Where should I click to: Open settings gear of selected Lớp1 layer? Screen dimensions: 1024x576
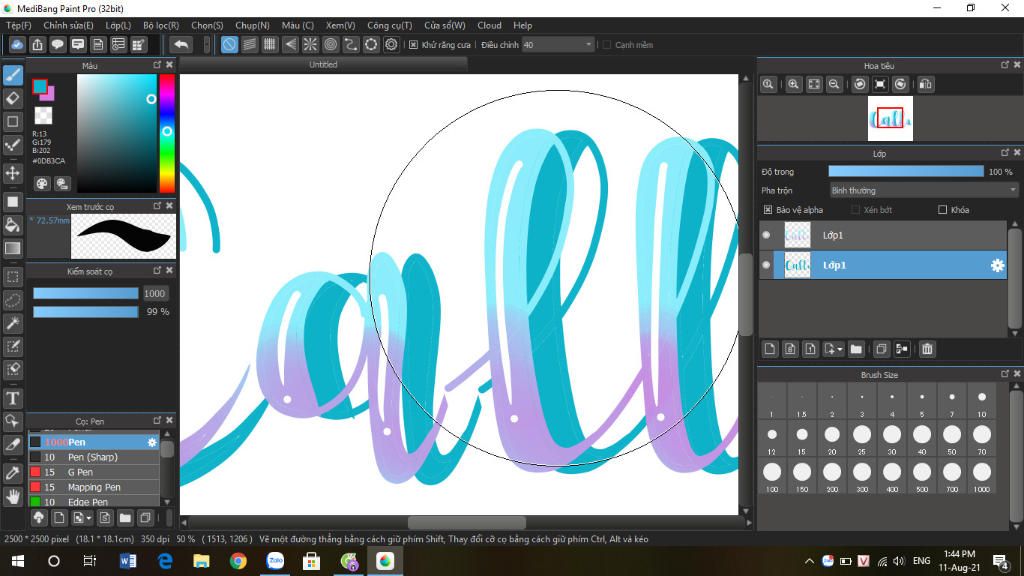pos(997,265)
